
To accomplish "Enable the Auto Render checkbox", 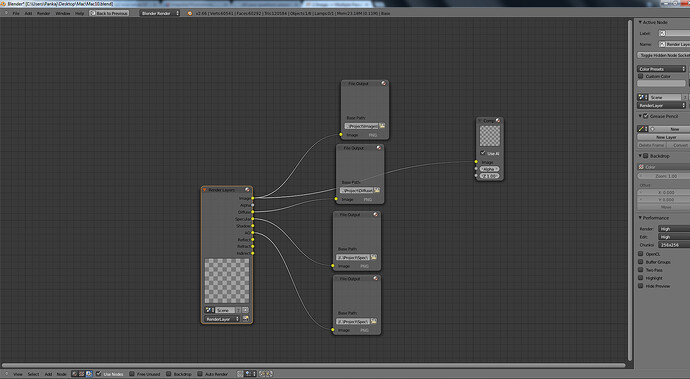I will [200, 374].
